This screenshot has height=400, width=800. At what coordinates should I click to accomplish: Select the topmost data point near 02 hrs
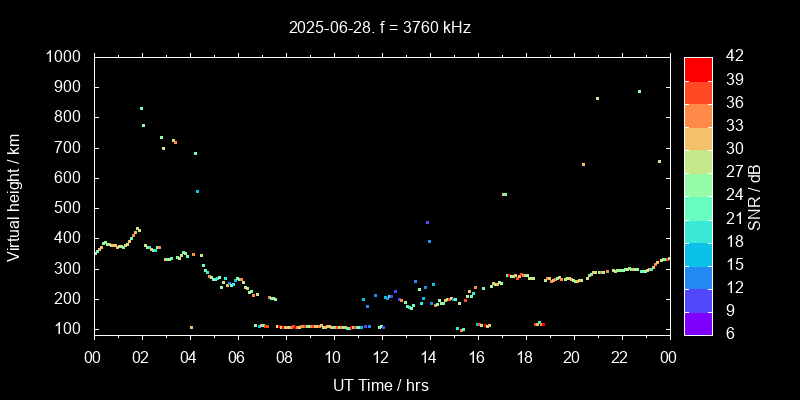141,109
